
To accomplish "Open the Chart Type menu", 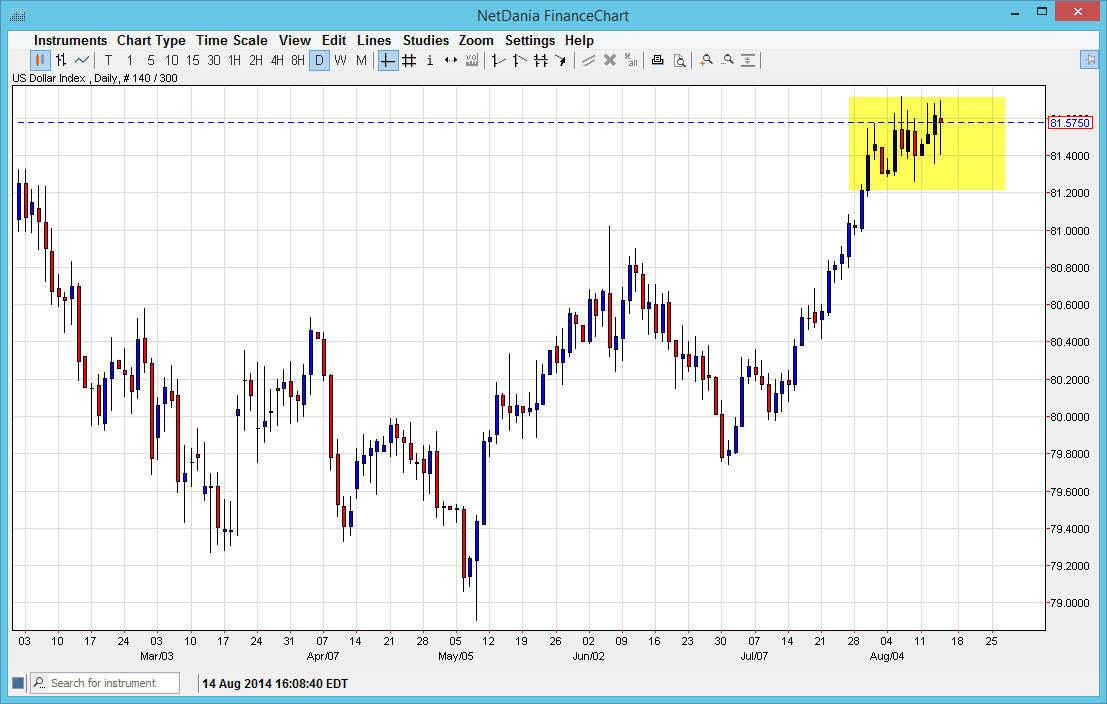I will pyautogui.click(x=151, y=40).
